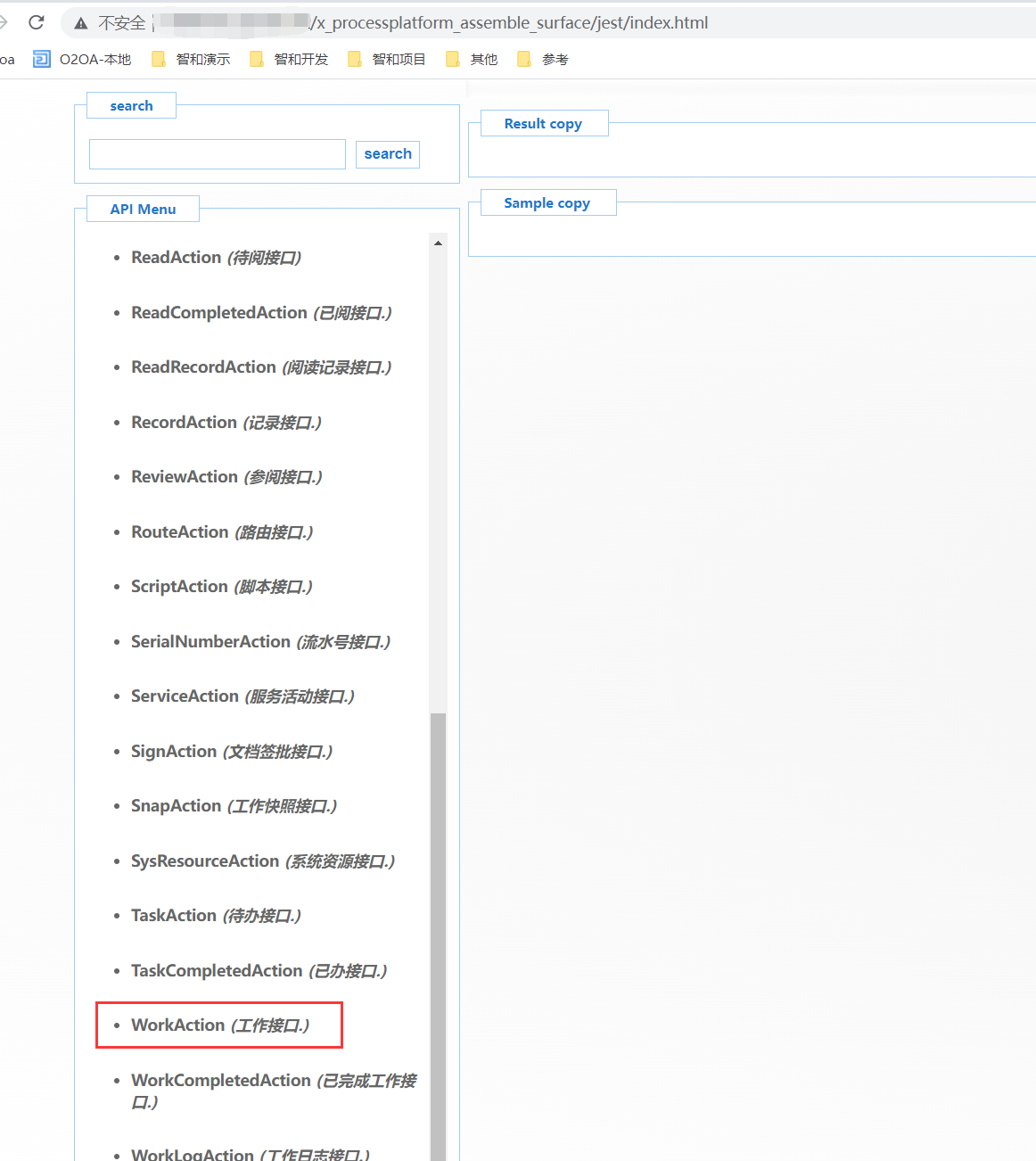This screenshot has height=1161, width=1036.
Task: Select SignAction (文档签批接口) item
Action: [232, 752]
